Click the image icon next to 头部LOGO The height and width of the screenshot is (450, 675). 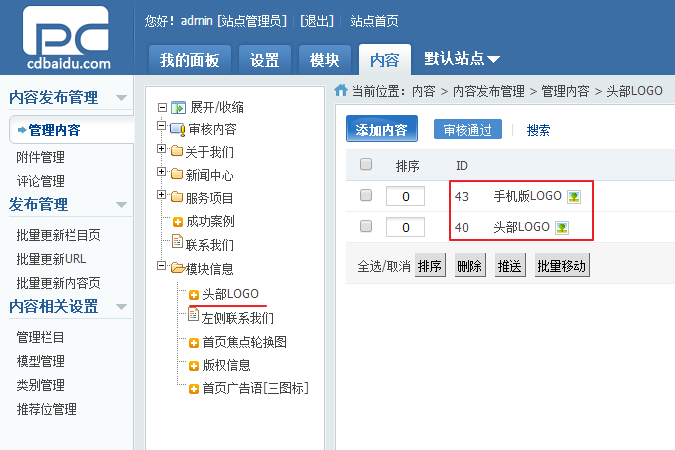point(562,227)
